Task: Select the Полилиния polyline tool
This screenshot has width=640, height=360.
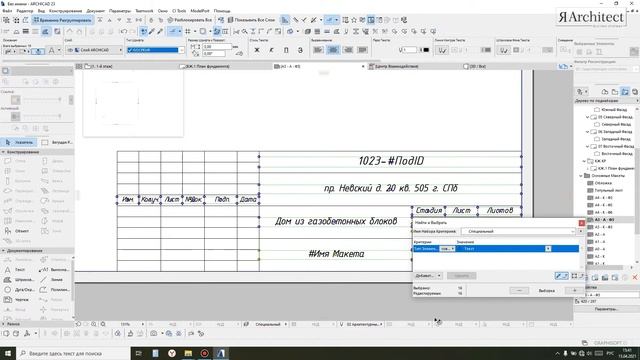Action: pos(55,290)
